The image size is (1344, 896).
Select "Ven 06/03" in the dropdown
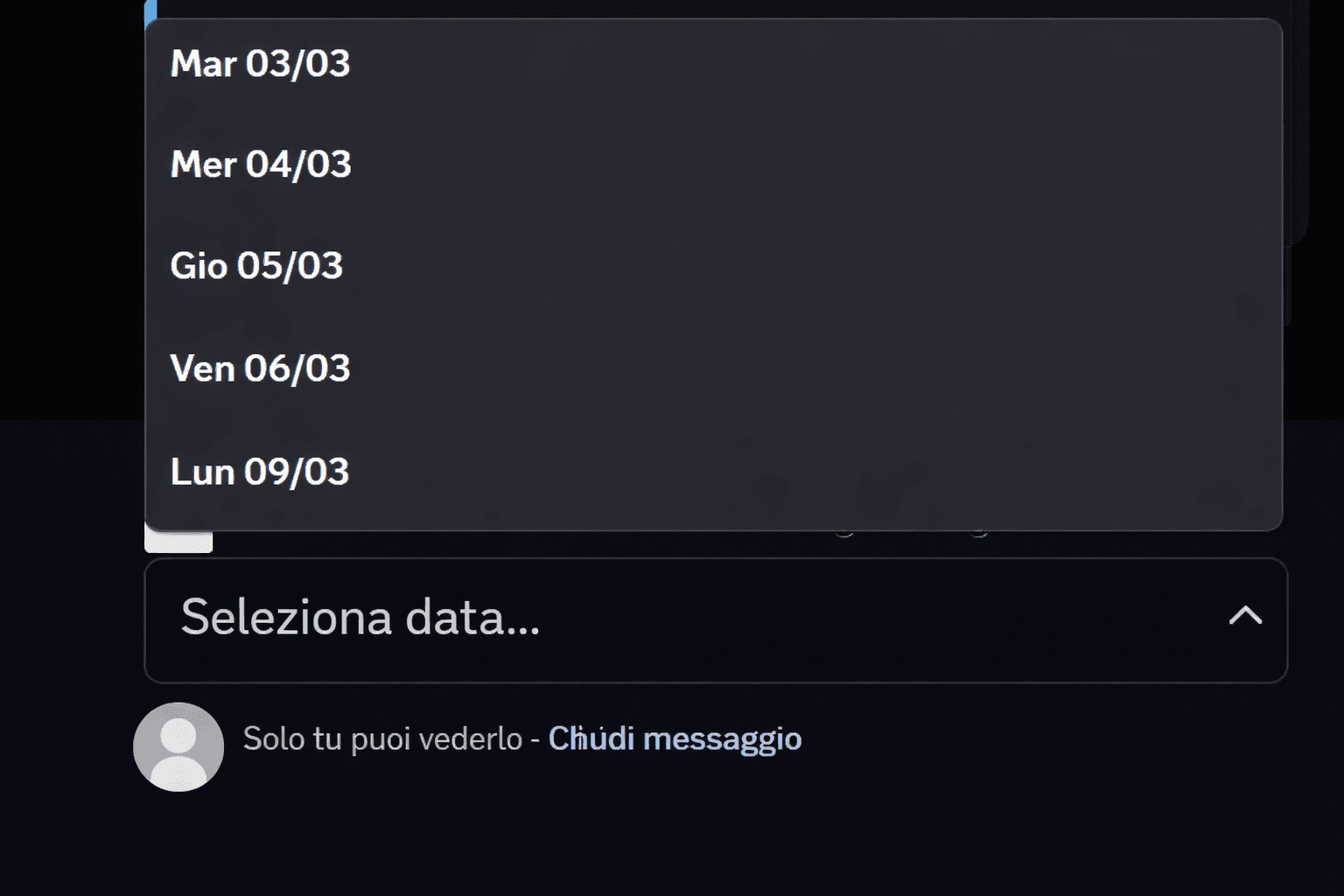(x=259, y=368)
